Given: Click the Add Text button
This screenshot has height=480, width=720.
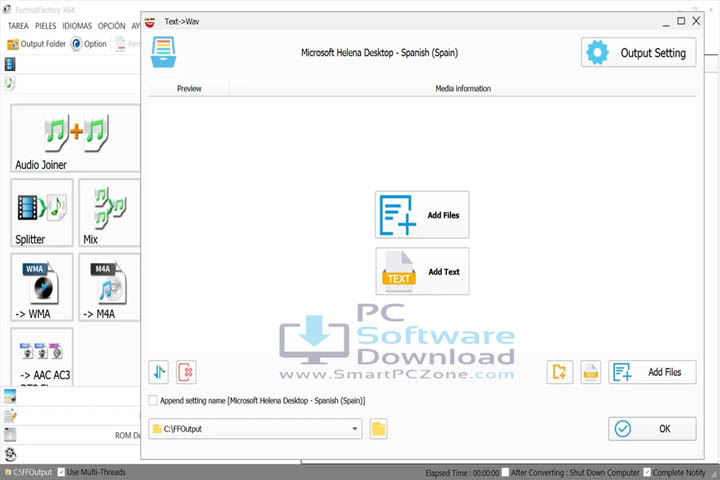Looking at the screenshot, I should click(x=422, y=271).
